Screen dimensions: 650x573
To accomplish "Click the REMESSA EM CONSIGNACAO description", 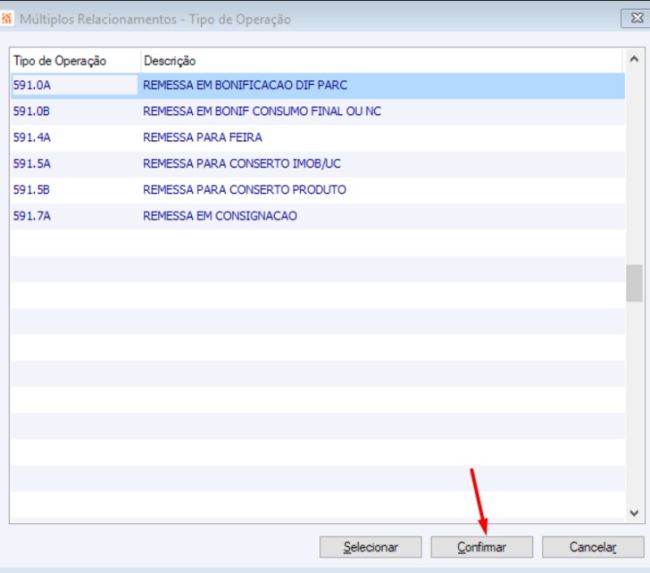I will [x=220, y=216].
